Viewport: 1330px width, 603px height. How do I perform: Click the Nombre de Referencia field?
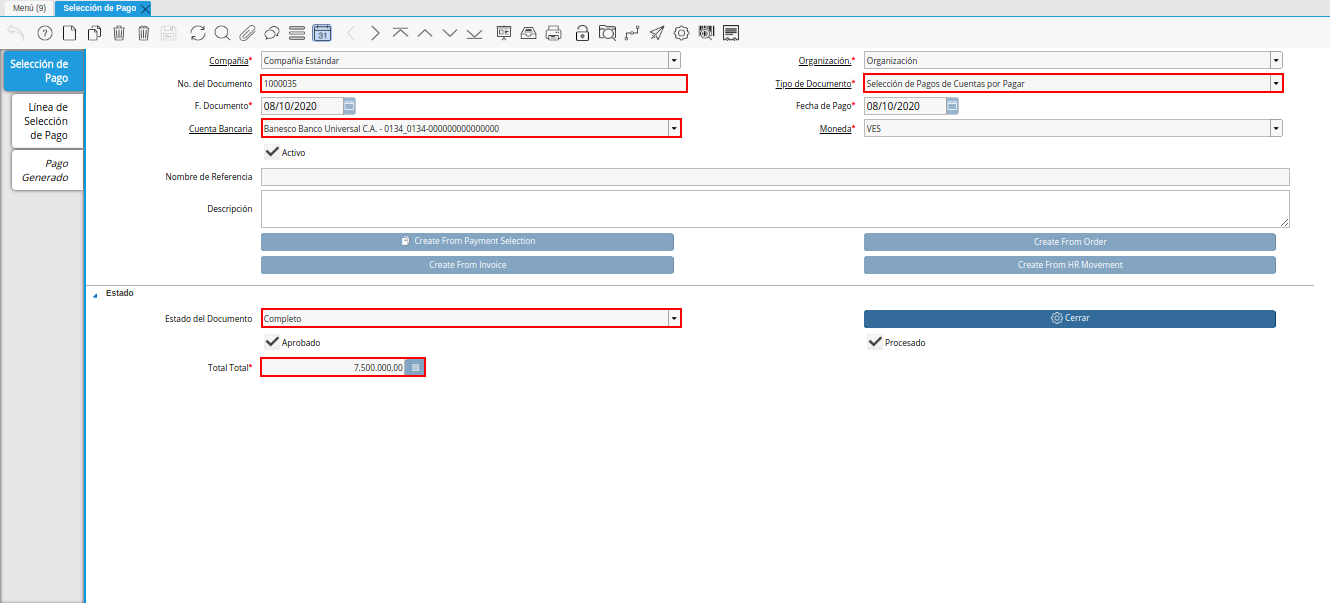tap(775, 177)
